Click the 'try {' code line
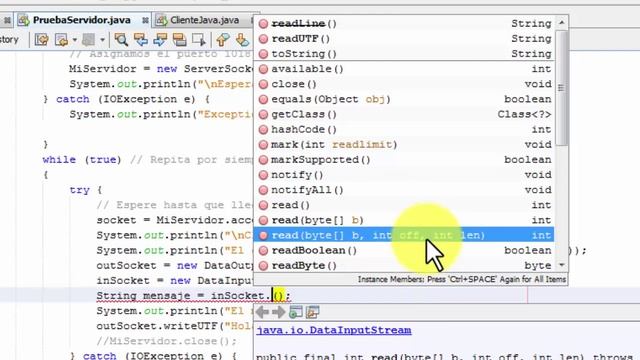Viewport: 640px width, 360px height. 86,190
